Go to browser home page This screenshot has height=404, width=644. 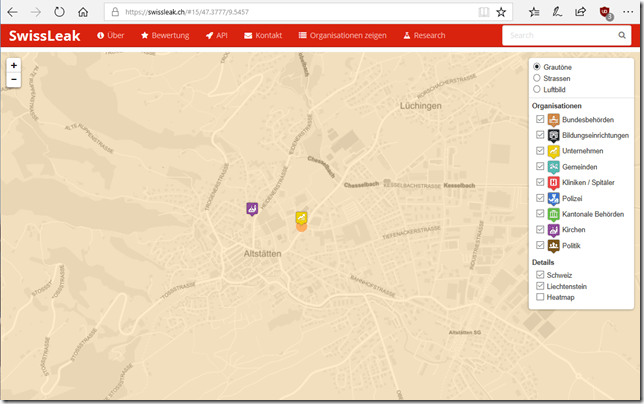(83, 12)
